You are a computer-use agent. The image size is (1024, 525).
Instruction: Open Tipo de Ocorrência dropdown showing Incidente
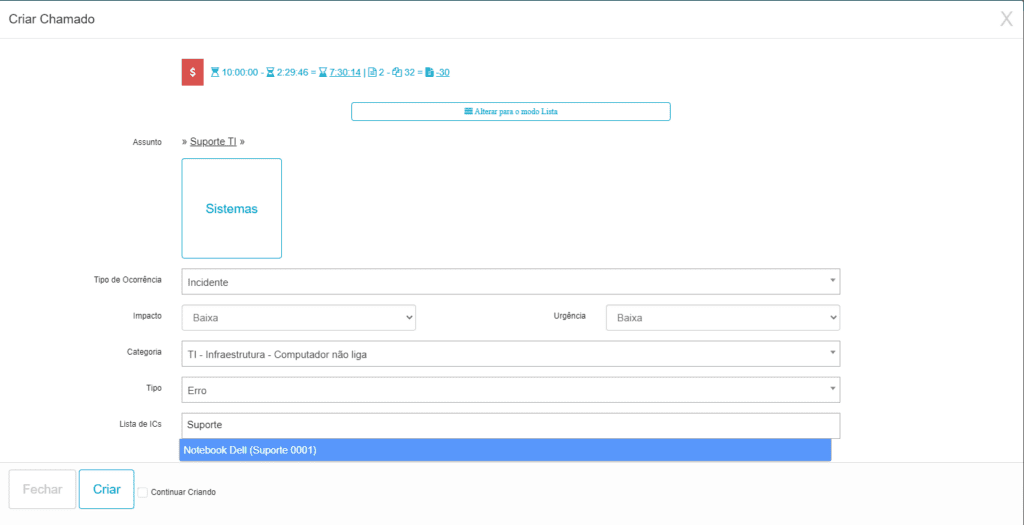click(x=511, y=281)
